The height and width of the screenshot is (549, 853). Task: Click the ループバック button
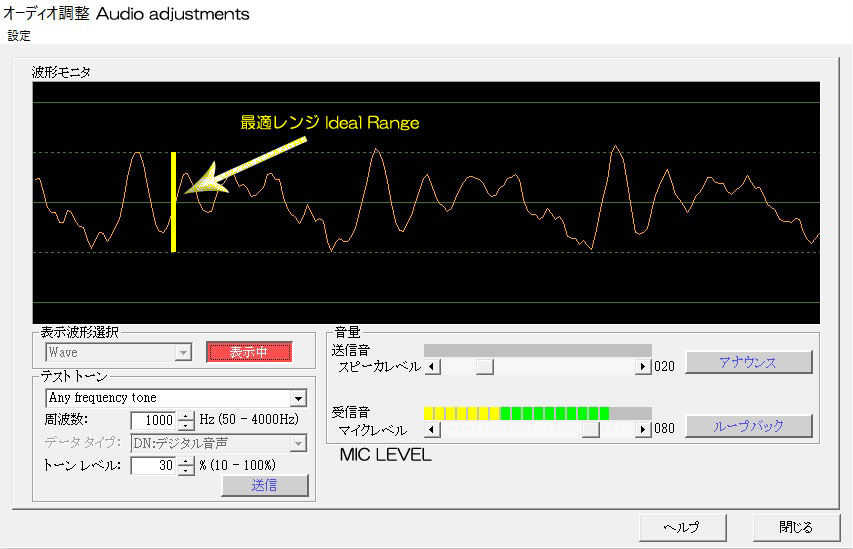pos(749,426)
